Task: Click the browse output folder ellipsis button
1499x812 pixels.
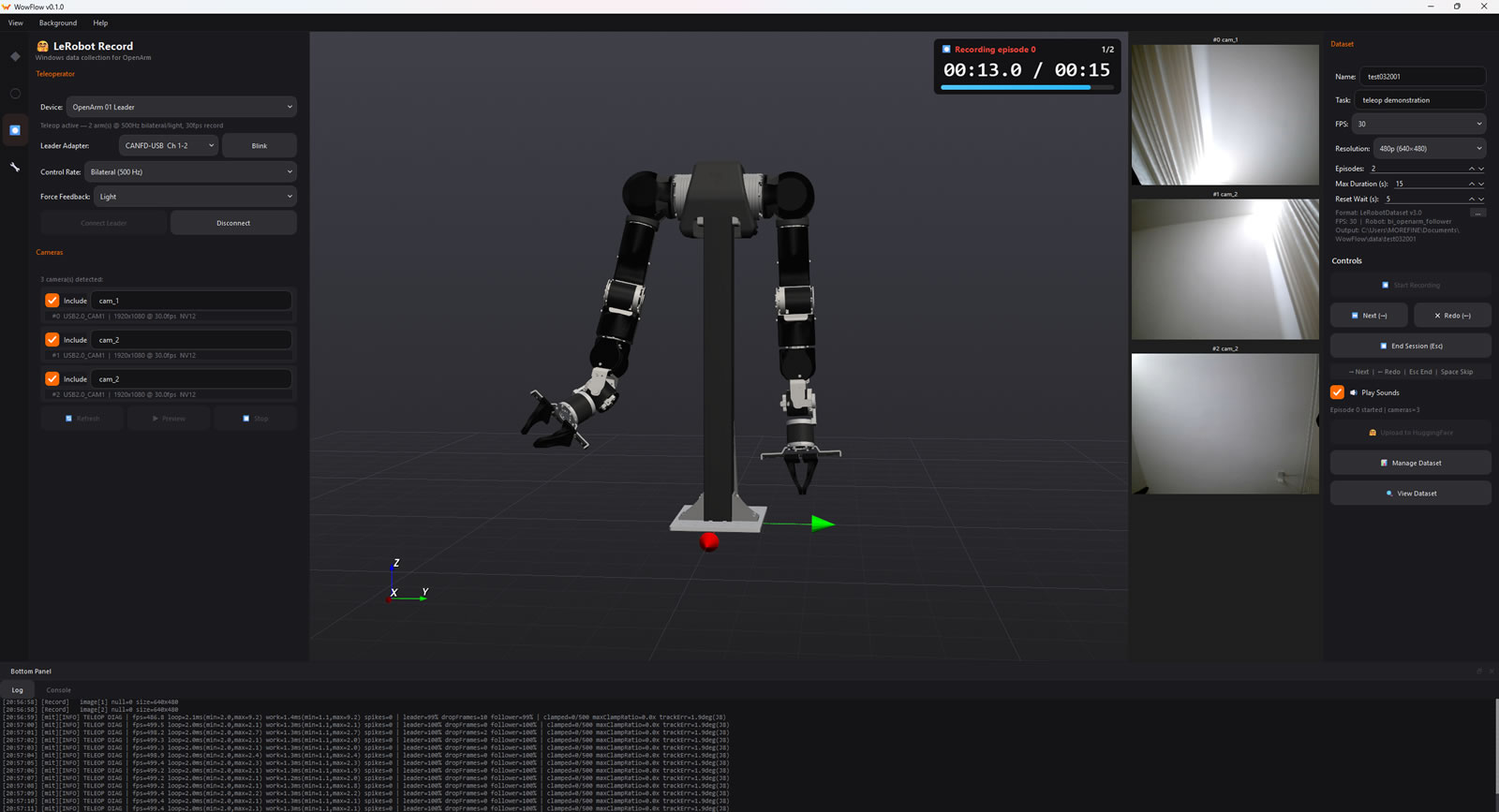Action: click(1477, 214)
